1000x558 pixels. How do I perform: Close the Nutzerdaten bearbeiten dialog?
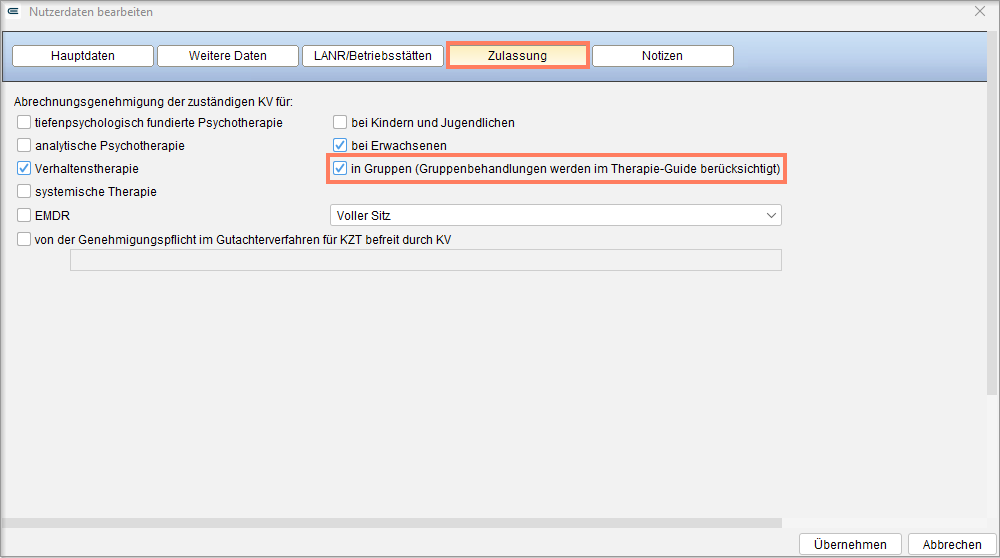980,11
